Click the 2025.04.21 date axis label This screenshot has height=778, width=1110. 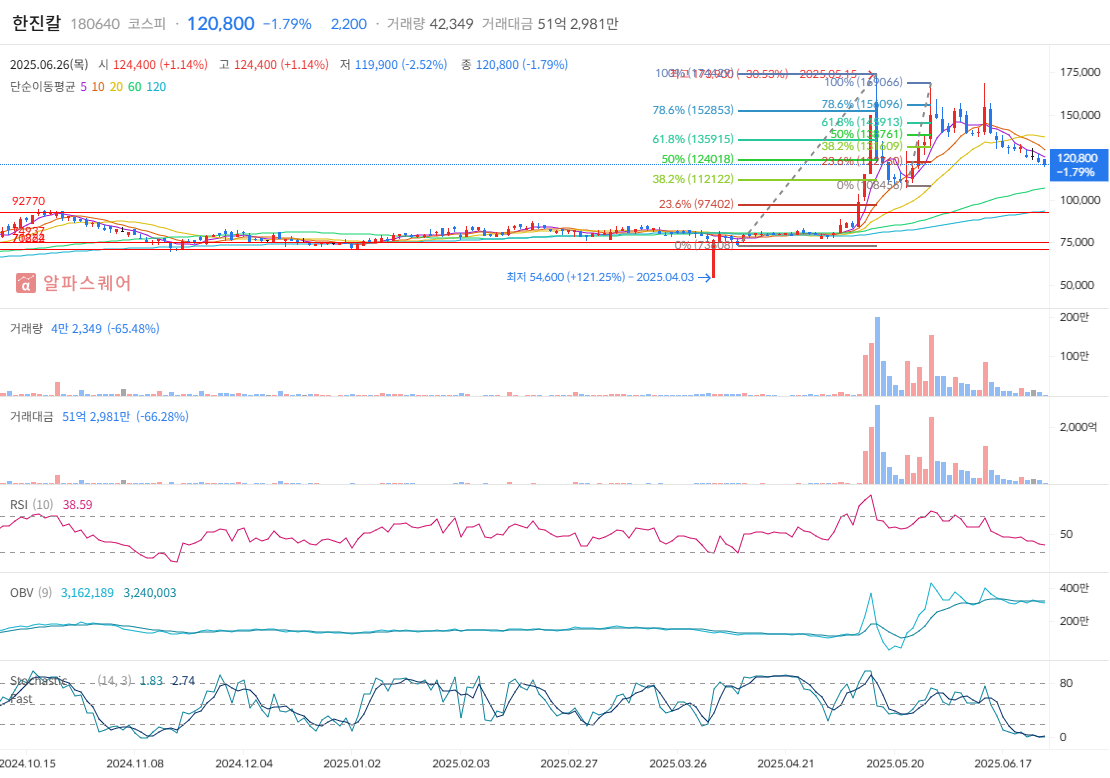coord(786,764)
